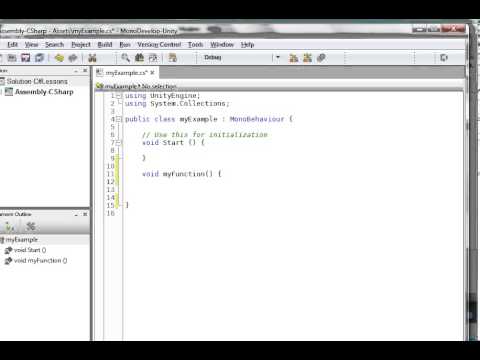Viewport: 480px width, 360px height.
Task: Open the Edit menu
Action: [x=13, y=44]
